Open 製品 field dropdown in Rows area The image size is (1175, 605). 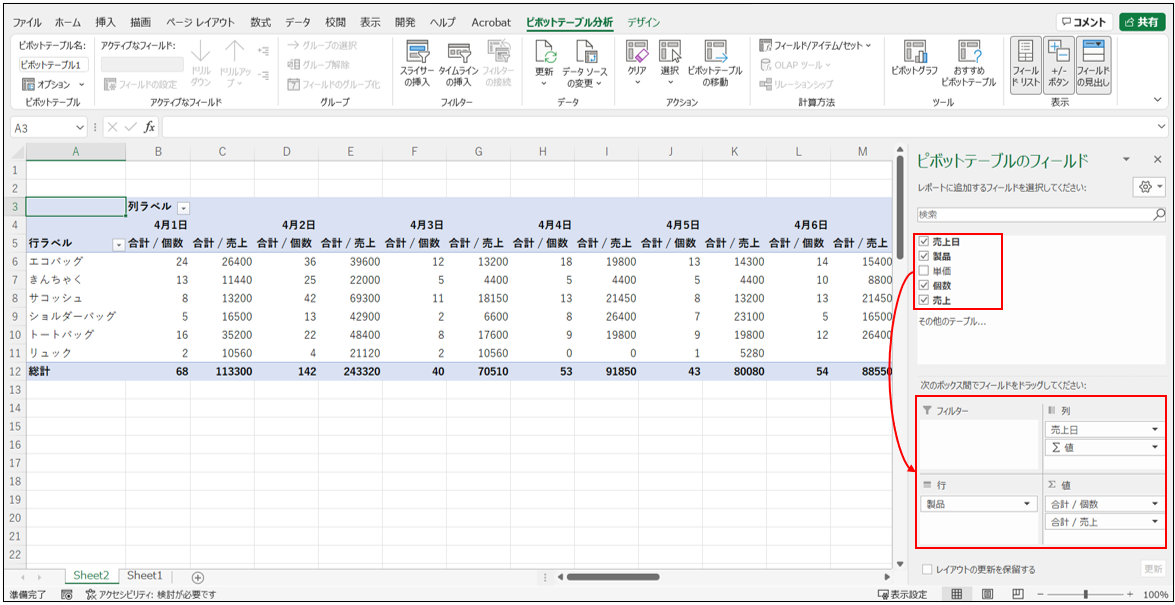pos(1027,504)
